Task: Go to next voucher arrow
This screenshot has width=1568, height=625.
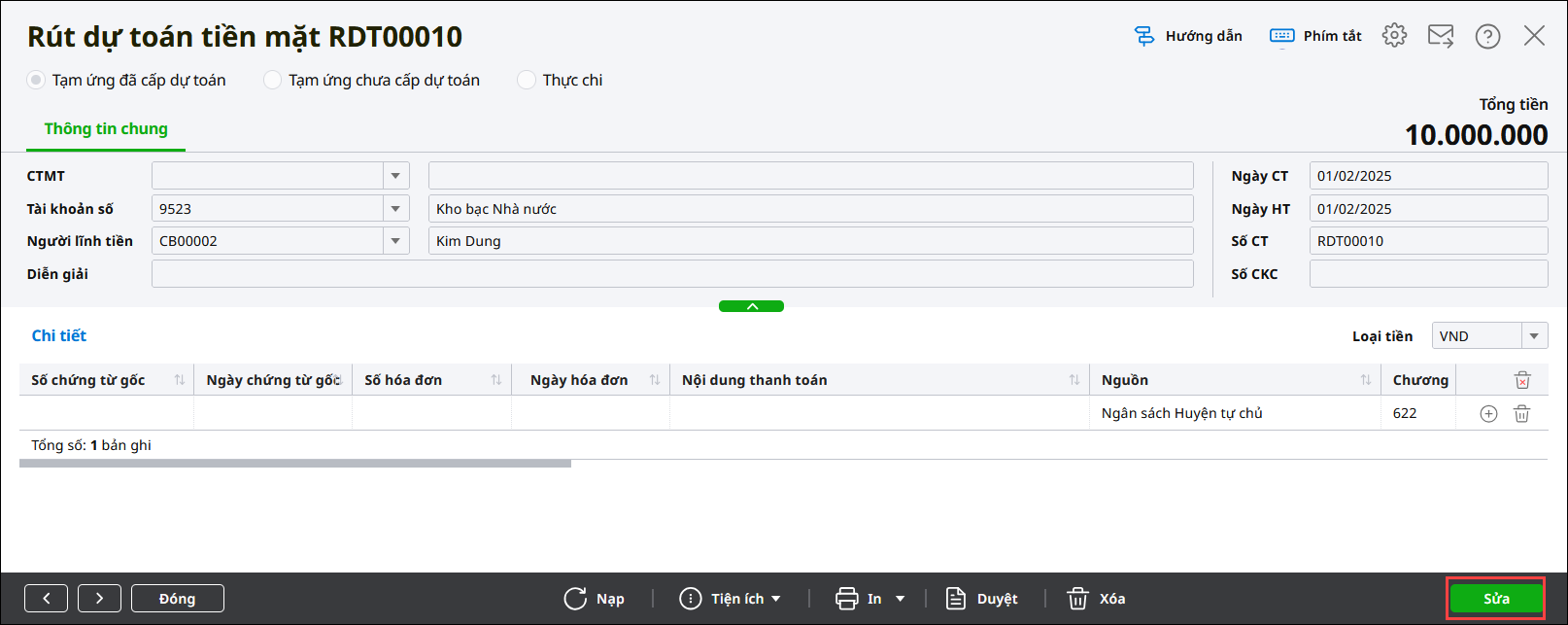Action: click(x=99, y=599)
